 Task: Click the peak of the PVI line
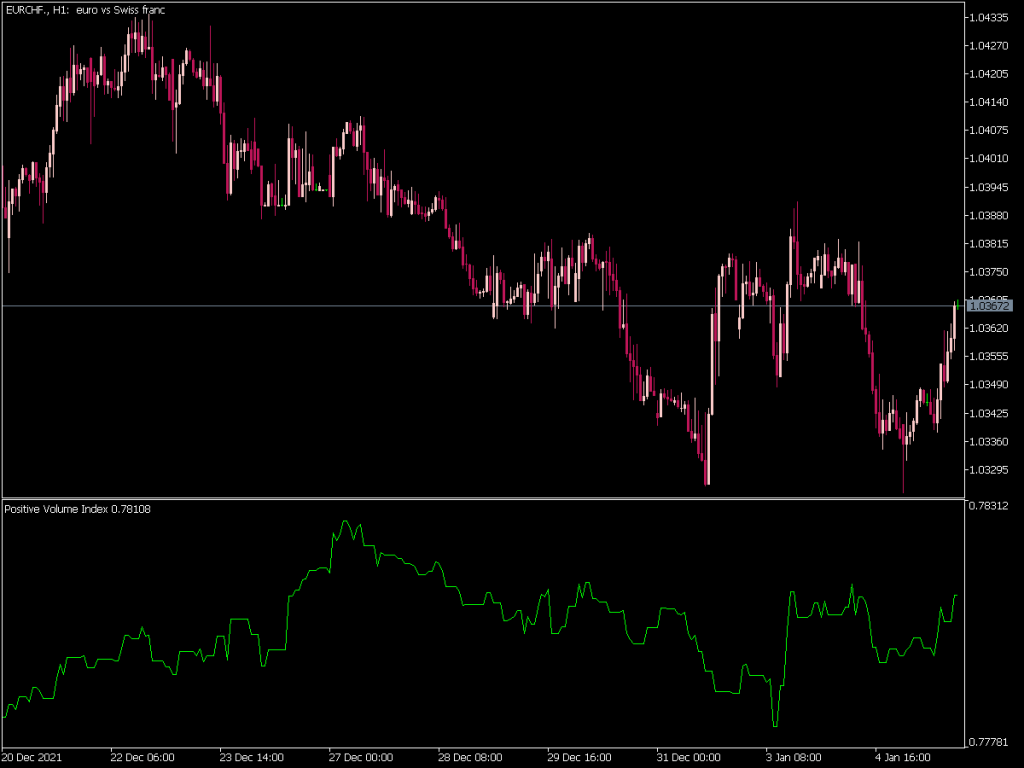[347, 522]
